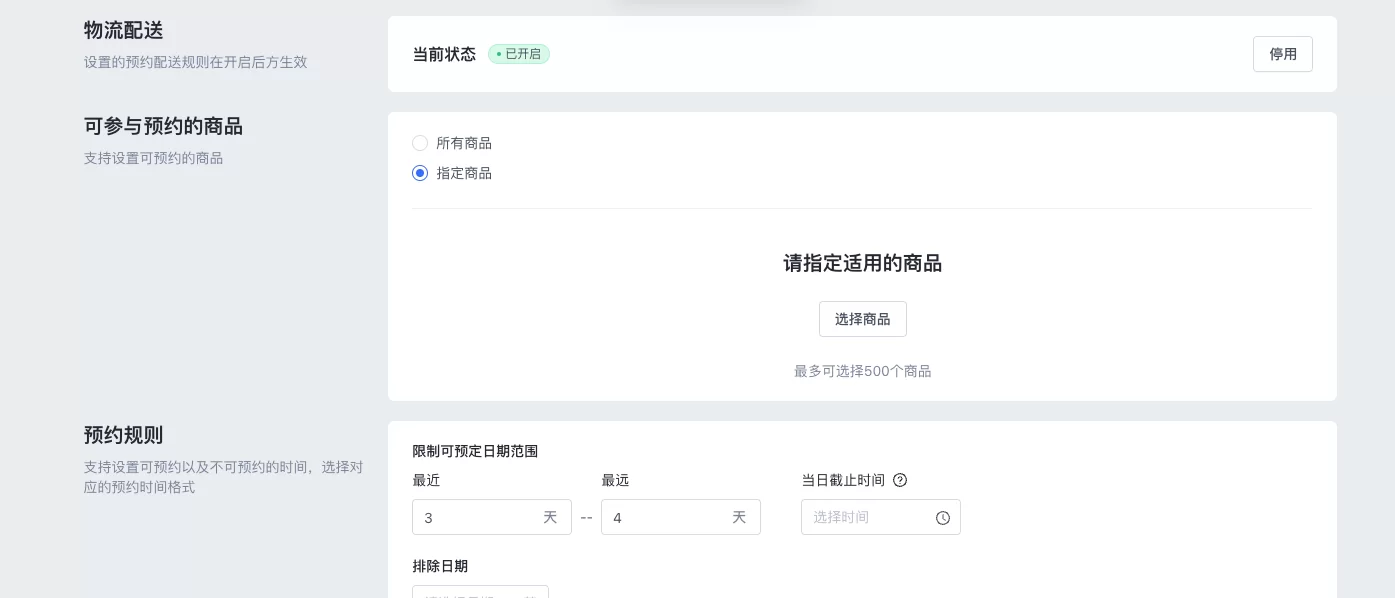Click the 已开启 status badge
The height and width of the screenshot is (598, 1395).
tap(518, 54)
